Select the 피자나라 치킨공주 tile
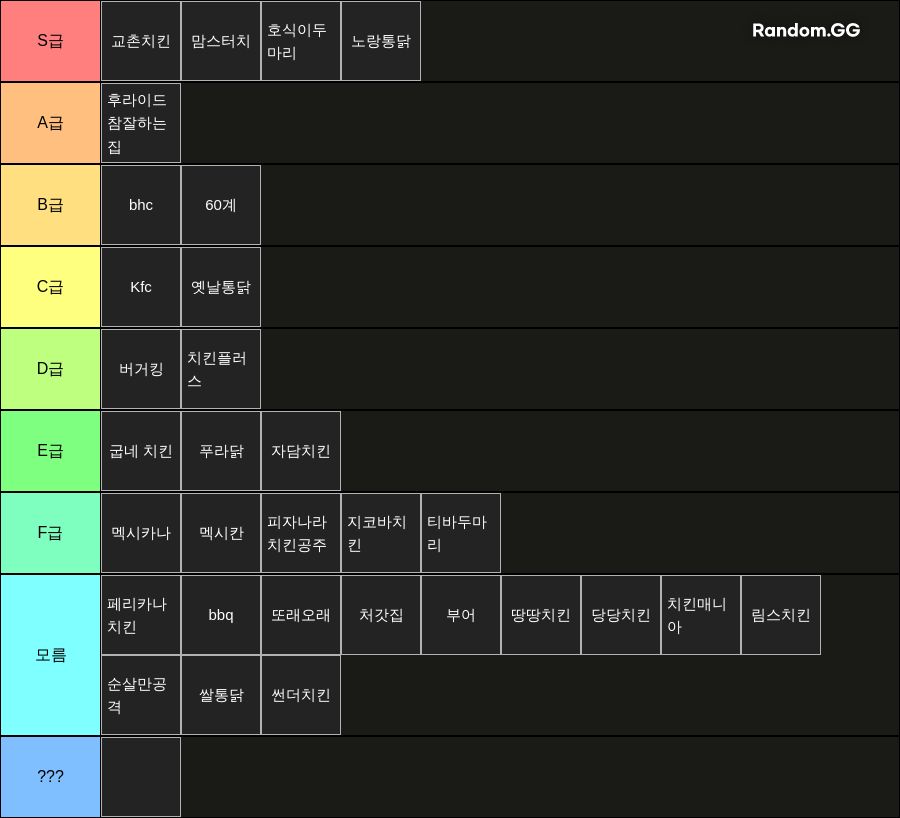Viewport: 900px width, 818px height. point(301,533)
